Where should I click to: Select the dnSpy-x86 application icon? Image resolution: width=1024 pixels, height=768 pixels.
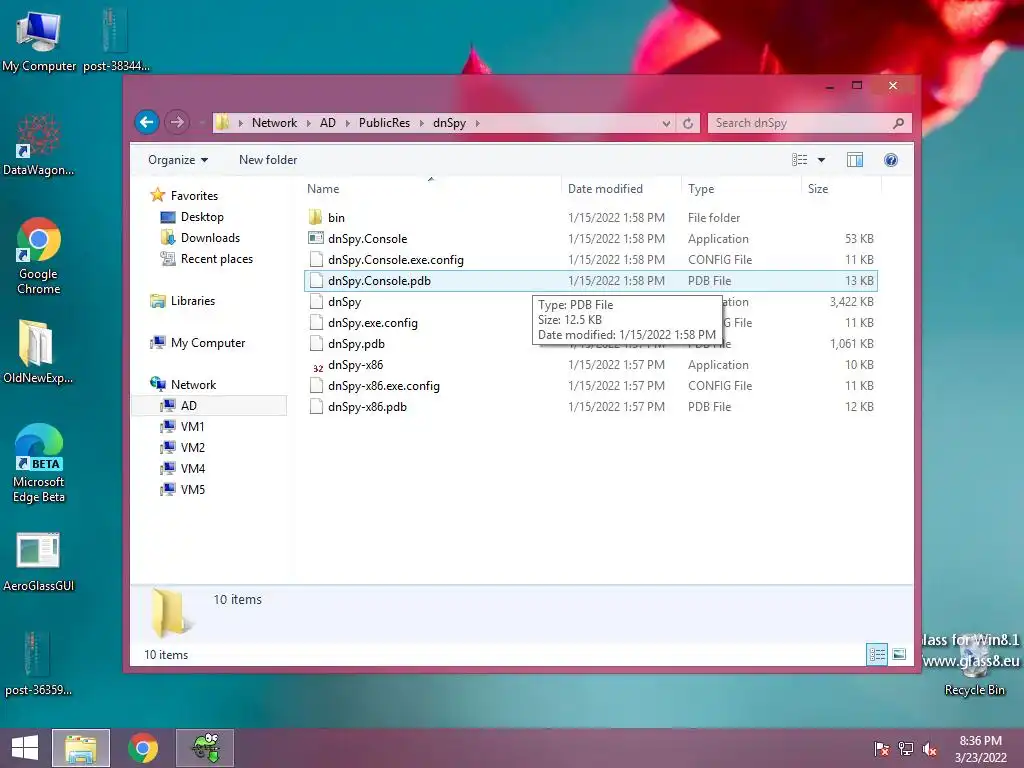coord(317,366)
